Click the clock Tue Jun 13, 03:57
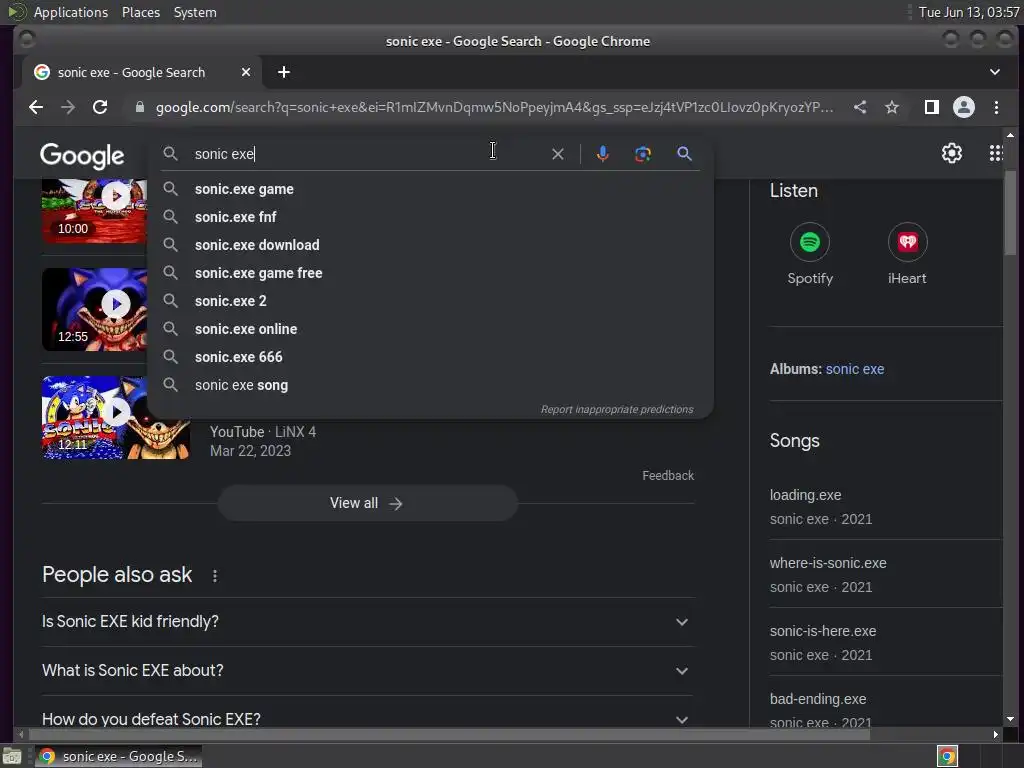The image size is (1024, 768). pyautogui.click(x=968, y=12)
